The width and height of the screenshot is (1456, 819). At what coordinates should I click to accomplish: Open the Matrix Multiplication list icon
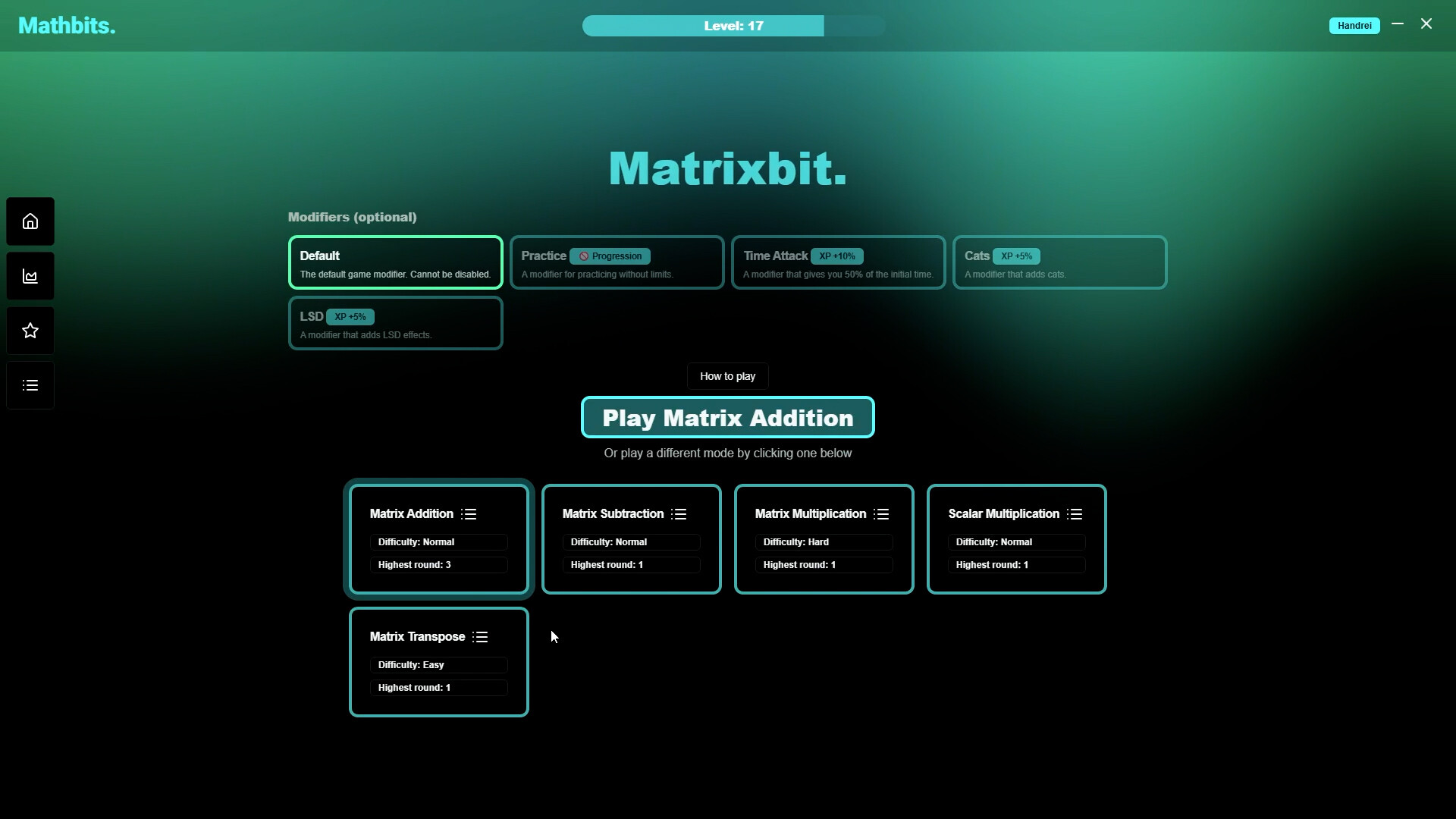pos(881,513)
